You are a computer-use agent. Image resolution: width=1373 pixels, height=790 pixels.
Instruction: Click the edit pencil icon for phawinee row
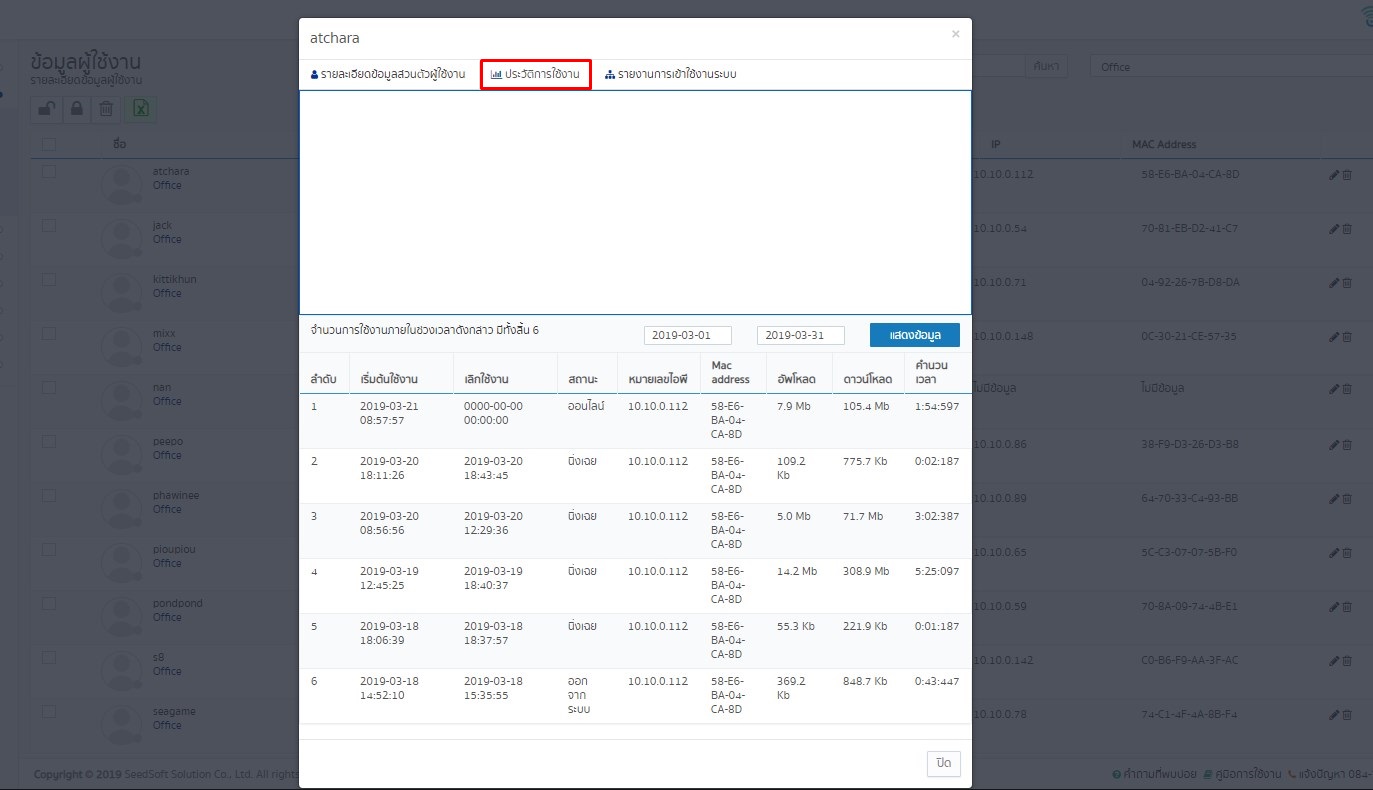click(1334, 499)
